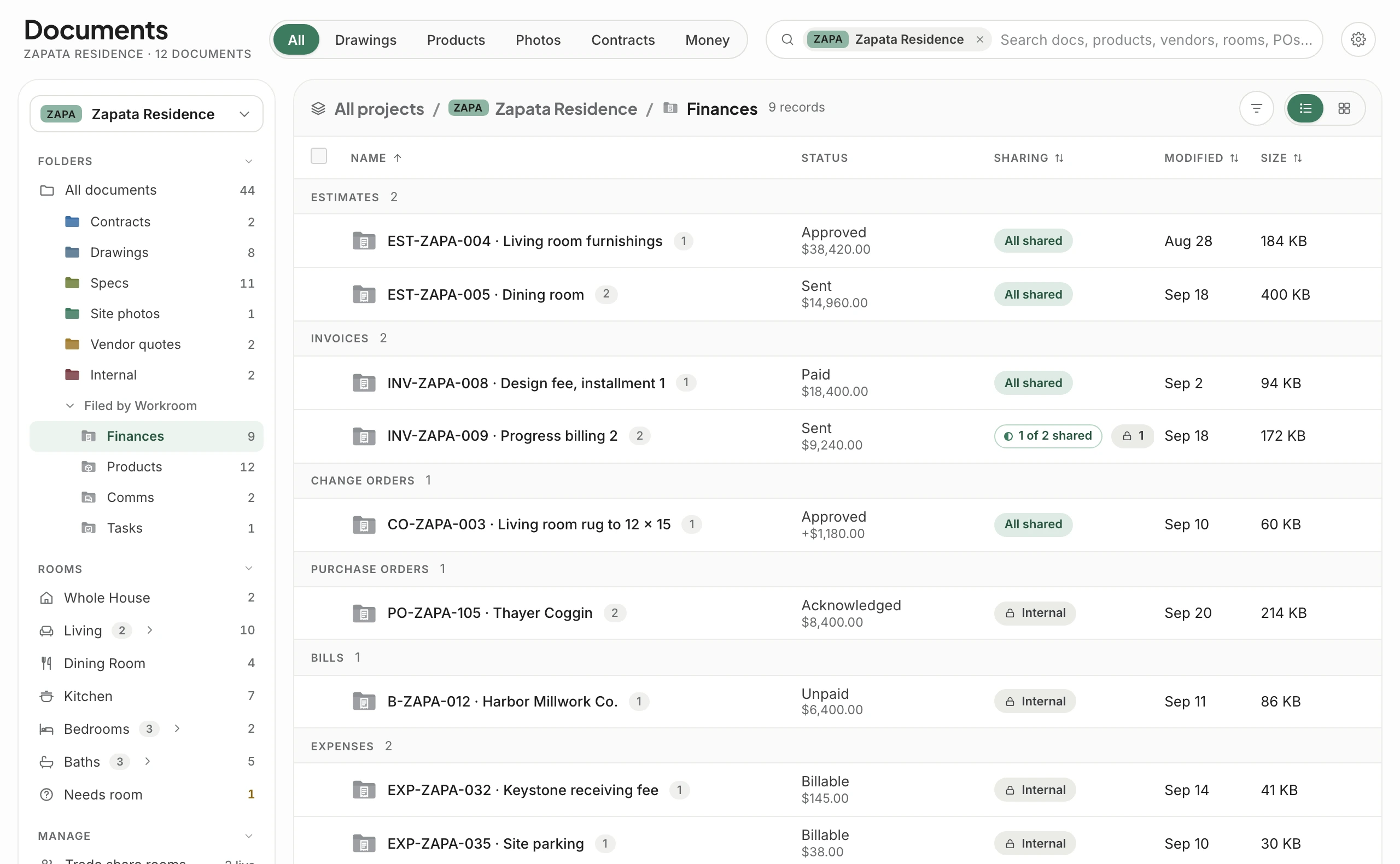Click the Purchase Orders group header
The image size is (1400, 864).
(x=838, y=569)
